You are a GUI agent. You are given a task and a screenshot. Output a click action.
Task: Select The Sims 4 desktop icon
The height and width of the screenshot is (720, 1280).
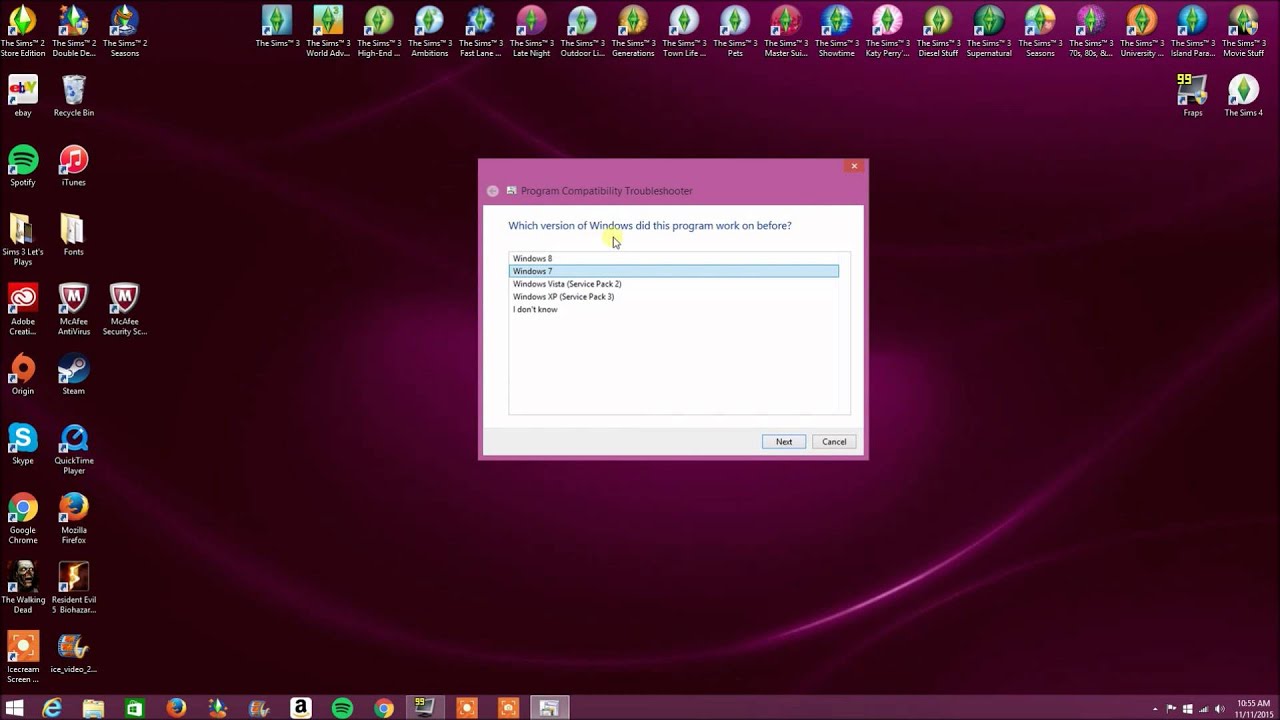tap(1243, 96)
